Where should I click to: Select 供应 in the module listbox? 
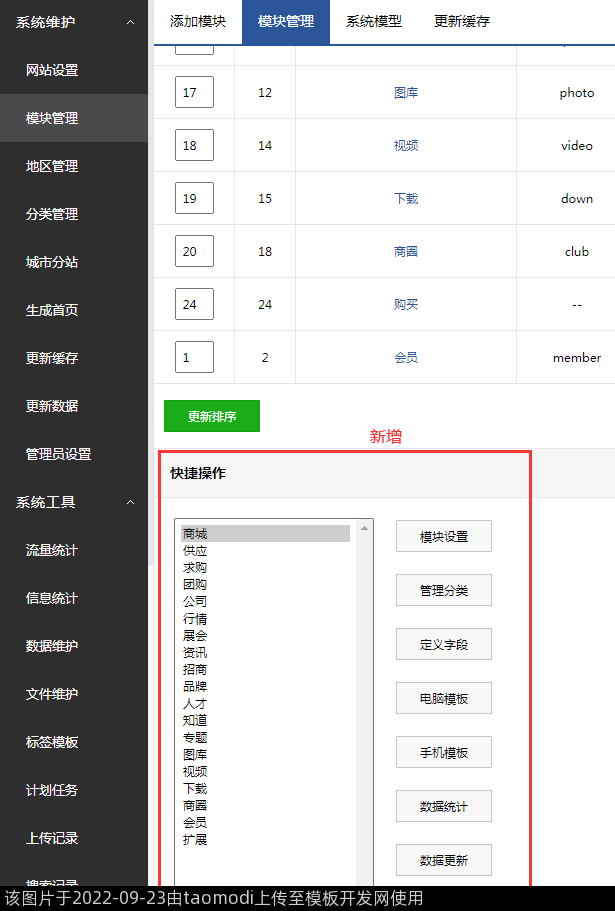coord(195,551)
